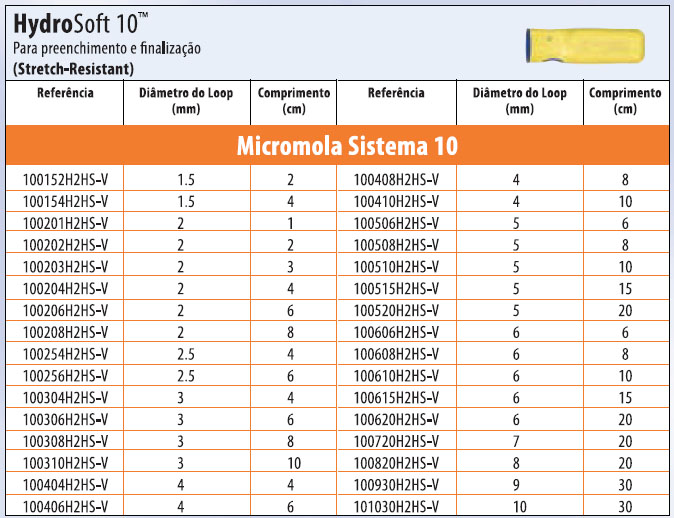Select reference 100256H2HS-V

[x=65, y=376]
